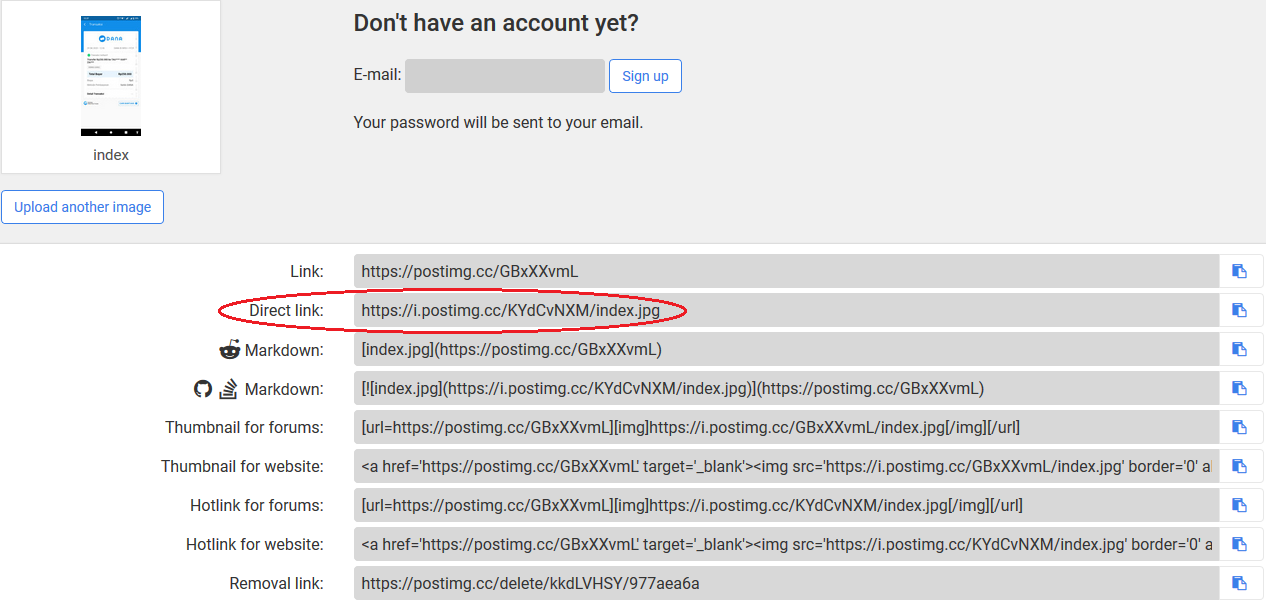Open the index image thumbnail
The image size is (1266, 602).
pos(111,76)
